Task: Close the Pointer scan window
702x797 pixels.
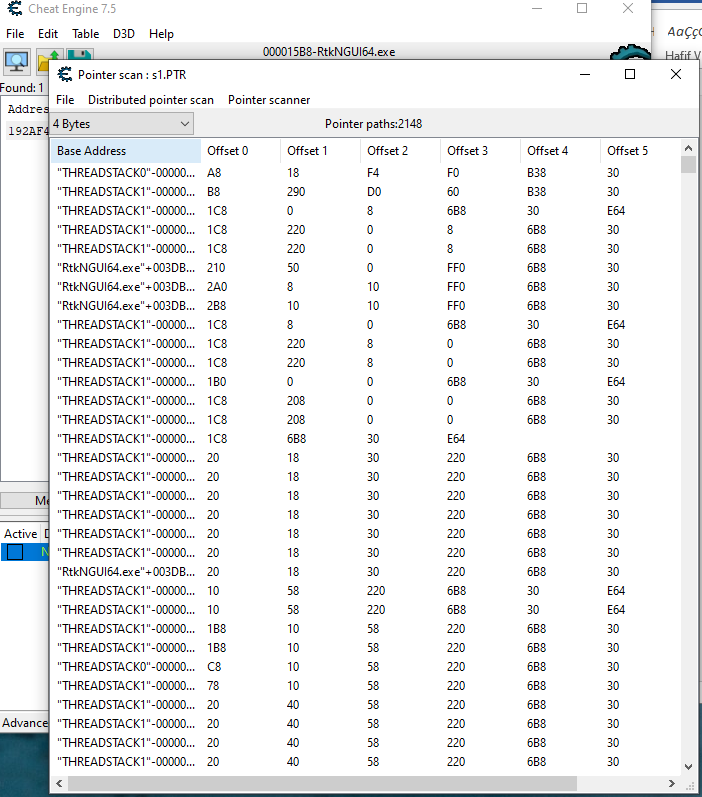Action: point(676,74)
